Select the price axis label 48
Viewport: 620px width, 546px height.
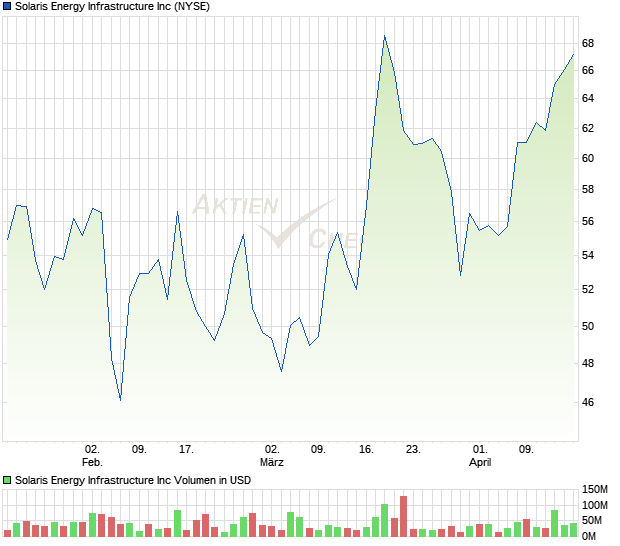tap(588, 363)
